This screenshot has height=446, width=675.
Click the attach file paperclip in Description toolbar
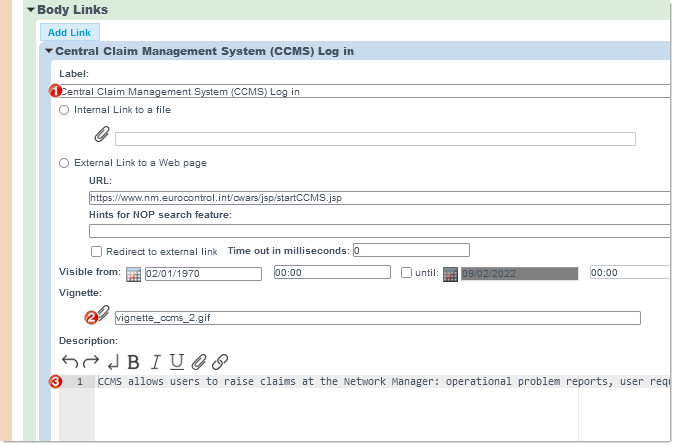point(198,362)
